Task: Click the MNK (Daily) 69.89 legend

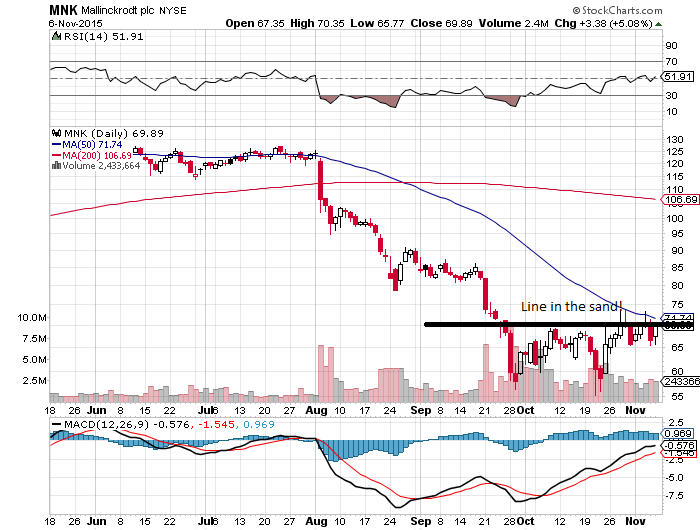Action: pos(114,134)
